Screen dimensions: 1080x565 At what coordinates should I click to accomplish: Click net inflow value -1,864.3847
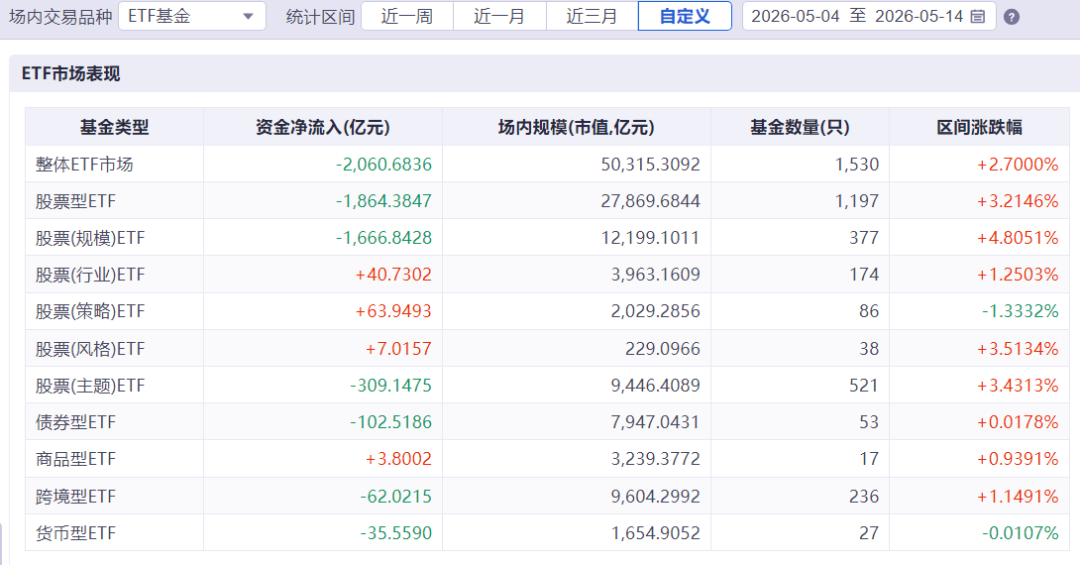[384, 201]
